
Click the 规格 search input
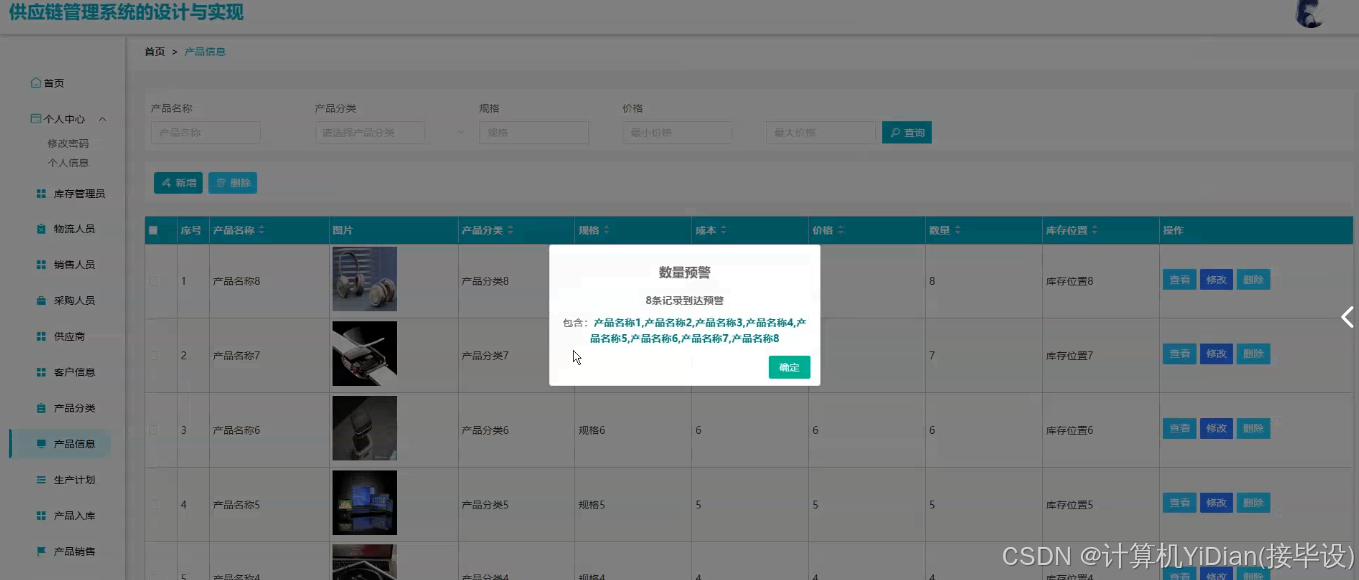[534, 132]
